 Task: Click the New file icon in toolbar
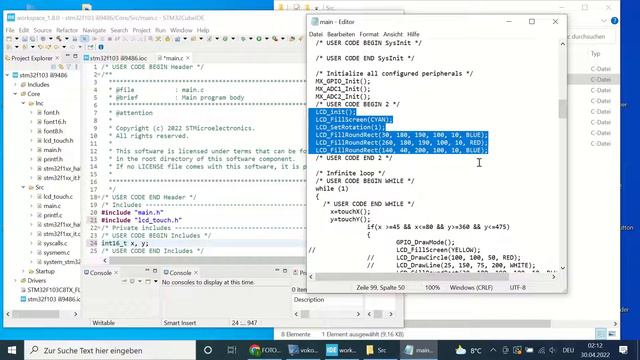click(x=9, y=39)
